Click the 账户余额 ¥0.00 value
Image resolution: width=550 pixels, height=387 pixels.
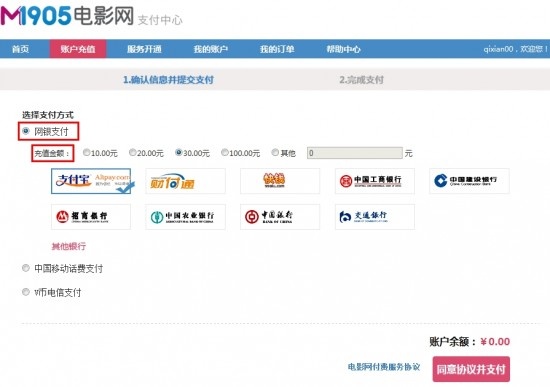pyautogui.click(x=495, y=342)
